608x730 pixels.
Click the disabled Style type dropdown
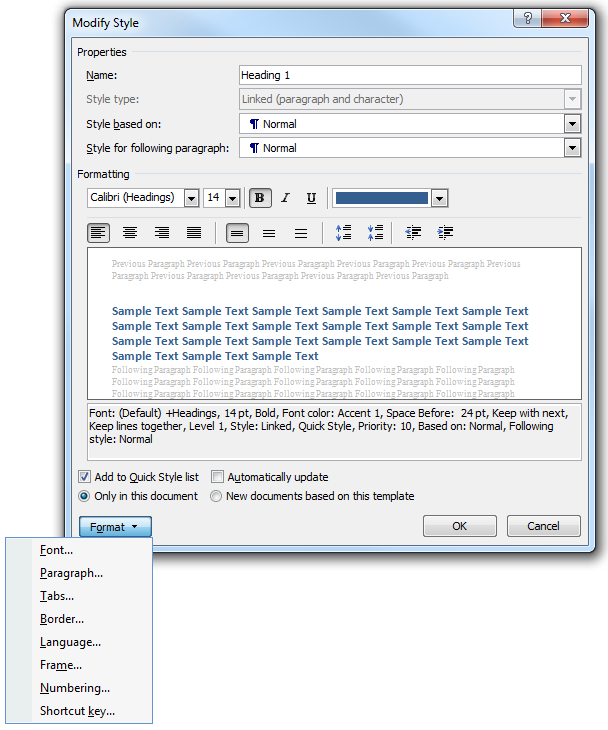tap(410, 99)
